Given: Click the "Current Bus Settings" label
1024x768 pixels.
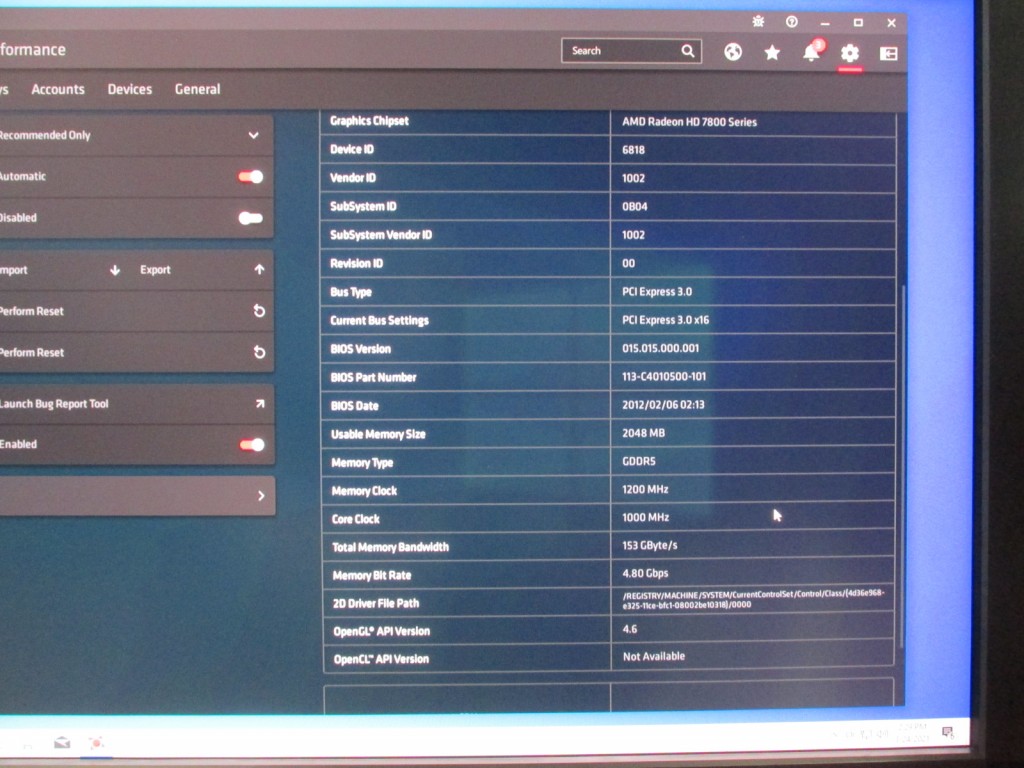Looking at the screenshot, I should (x=379, y=321).
